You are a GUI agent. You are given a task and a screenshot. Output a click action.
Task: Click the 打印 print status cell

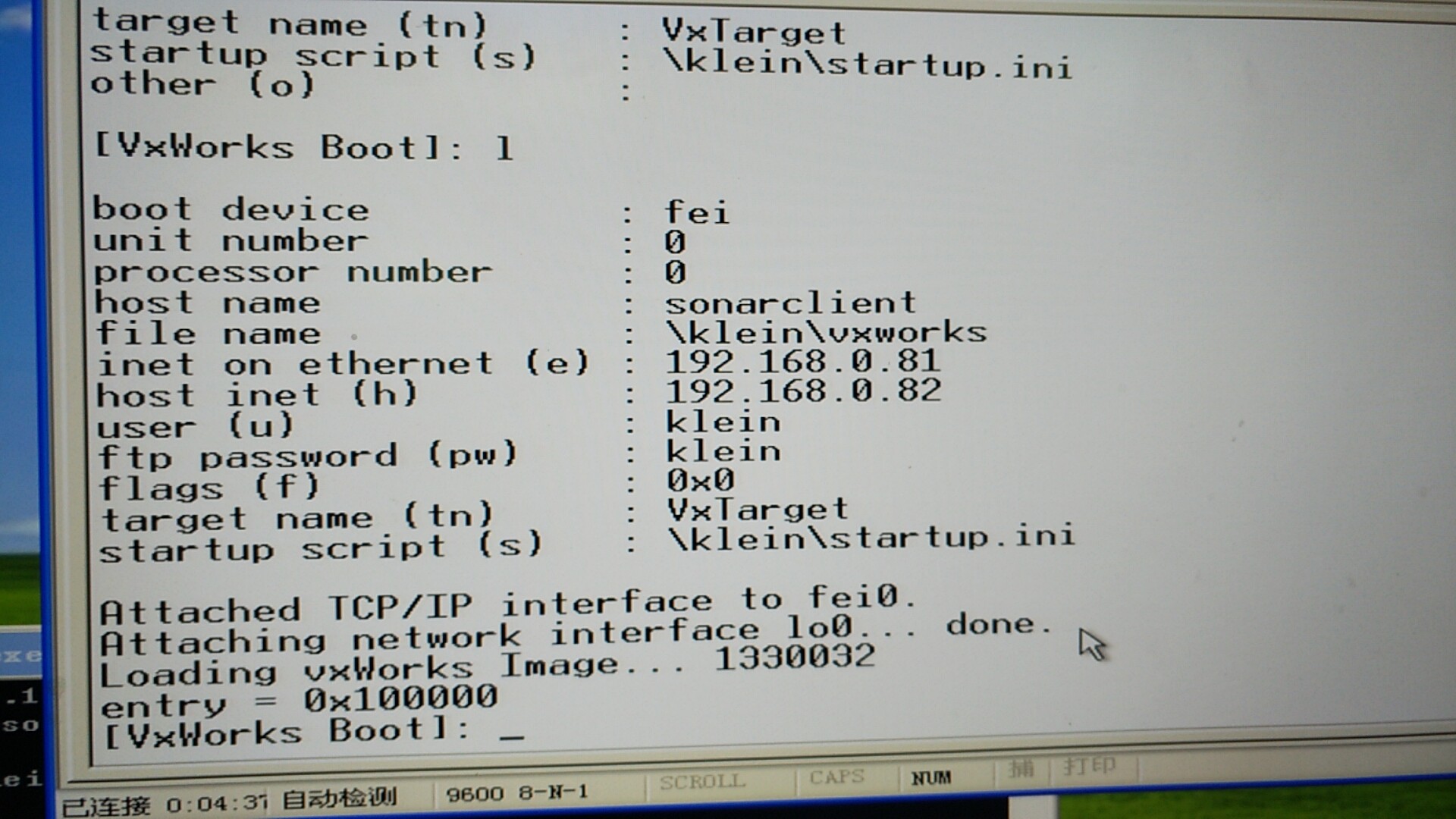(1089, 767)
